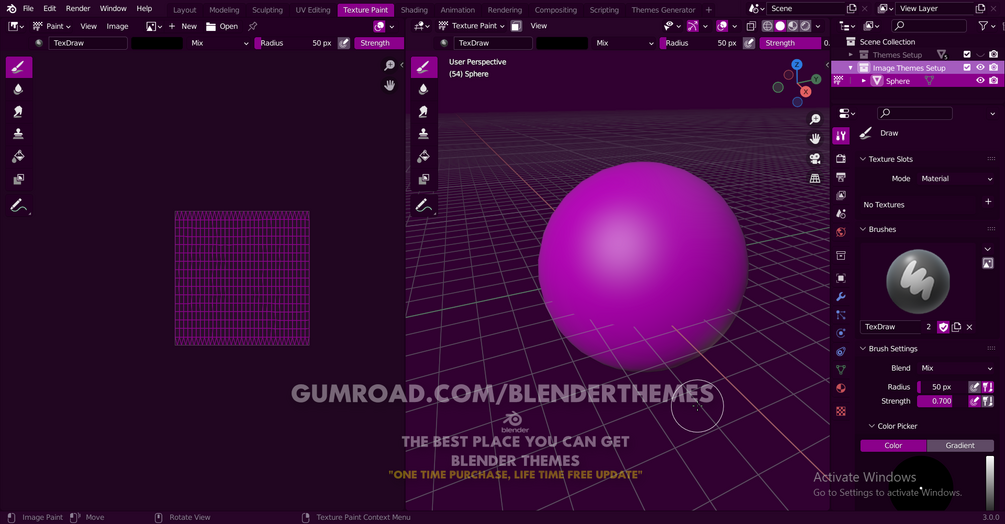Switch to the Shading workspace tab
Image resolution: width=1005 pixels, height=524 pixels.
[414, 10]
